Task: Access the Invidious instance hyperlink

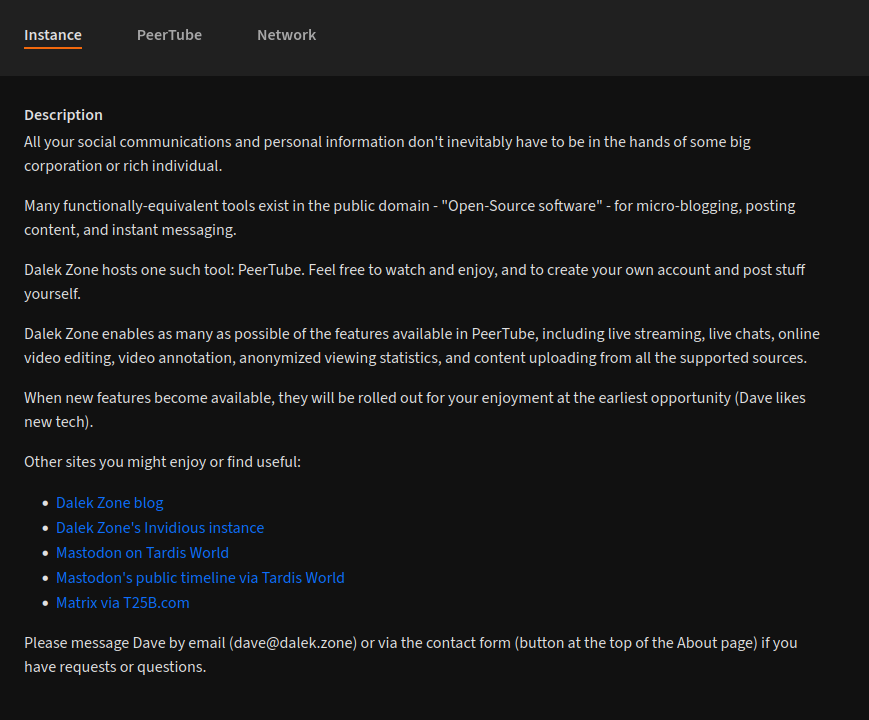Action: [160, 527]
